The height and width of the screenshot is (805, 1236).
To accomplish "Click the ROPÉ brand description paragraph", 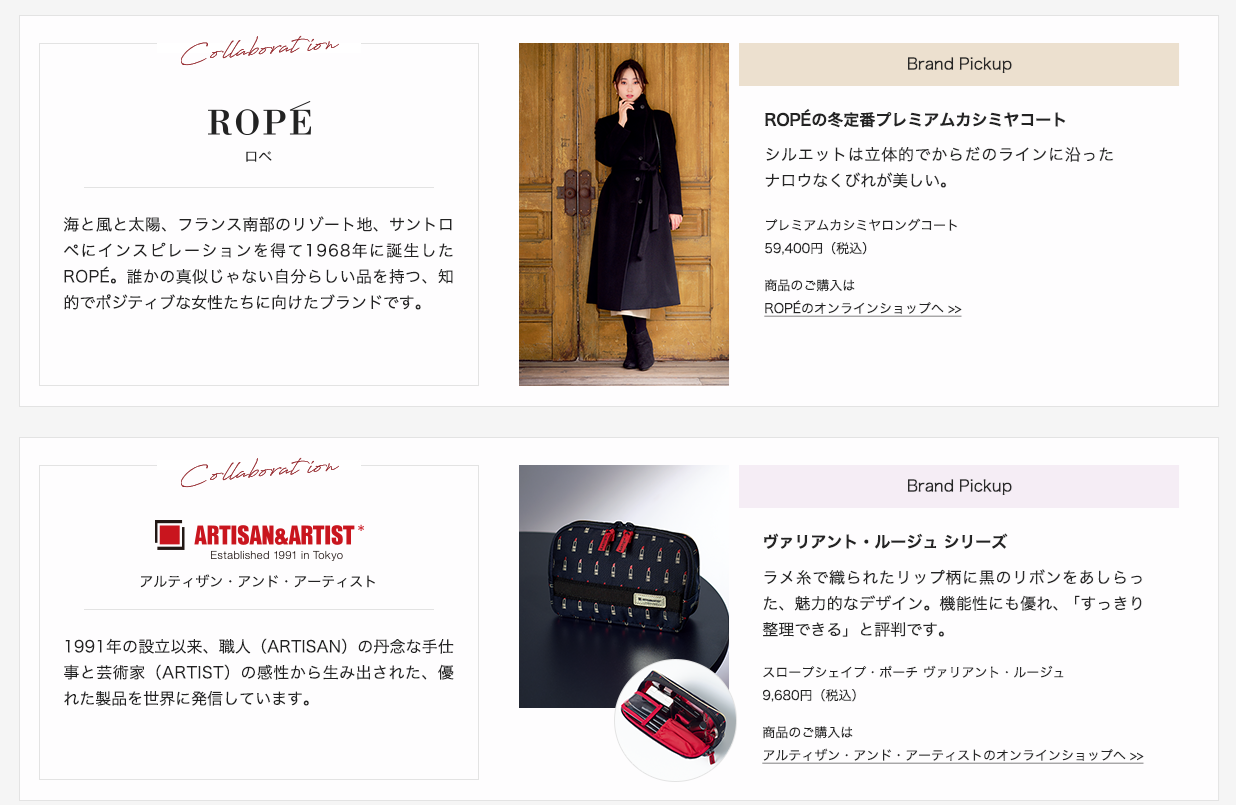I will tap(259, 263).
